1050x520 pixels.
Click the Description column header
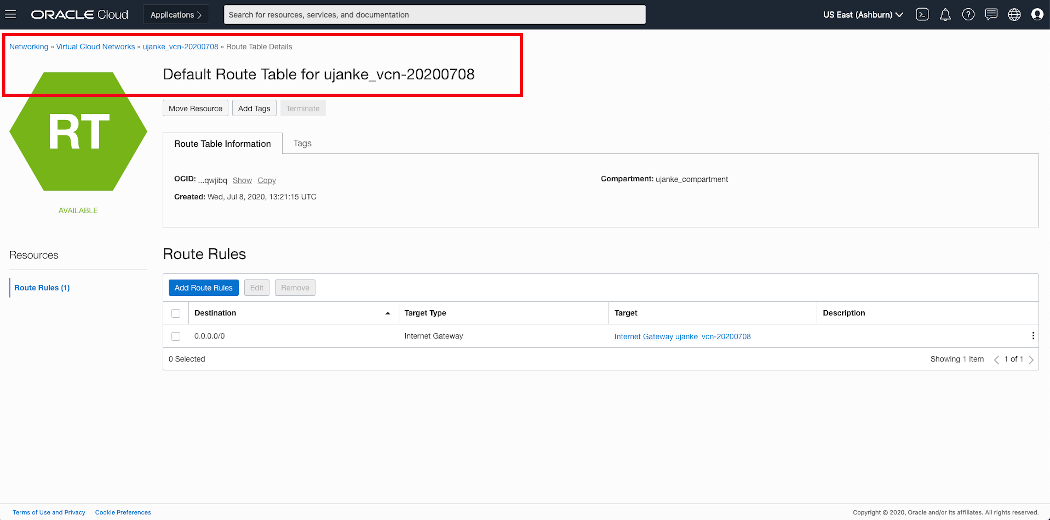click(x=844, y=313)
